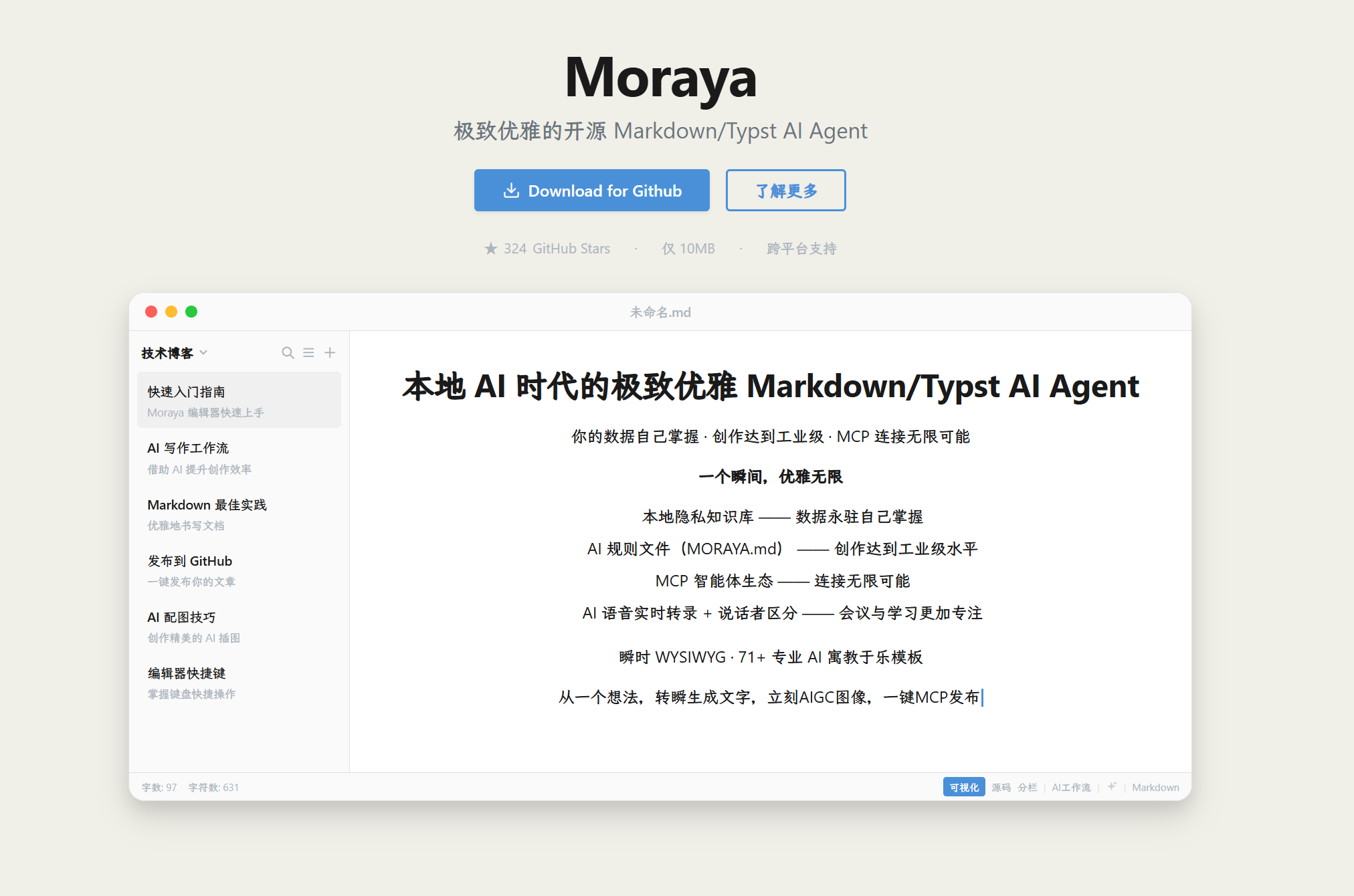This screenshot has height=896, width=1354.
Task: Click the star icon beside GitHub Stars
Action: point(491,249)
